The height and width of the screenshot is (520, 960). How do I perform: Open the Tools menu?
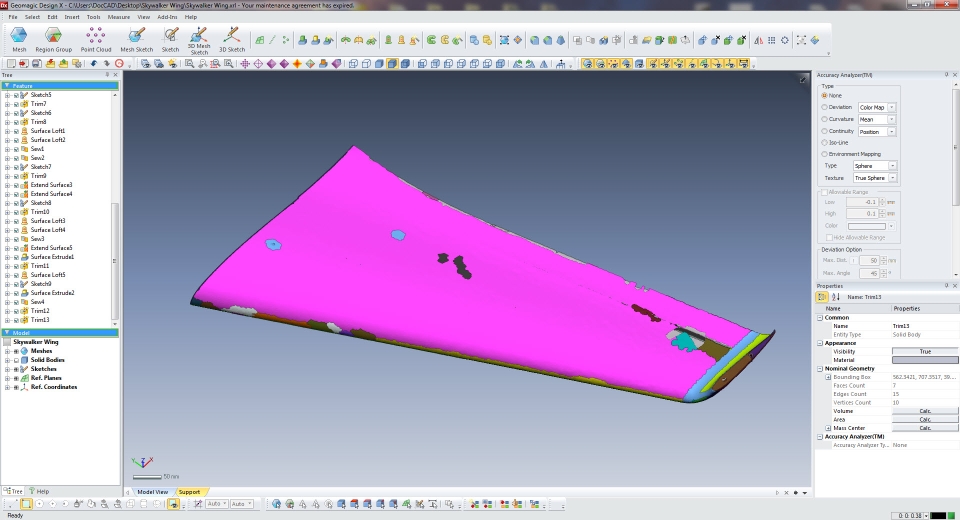[x=93, y=17]
